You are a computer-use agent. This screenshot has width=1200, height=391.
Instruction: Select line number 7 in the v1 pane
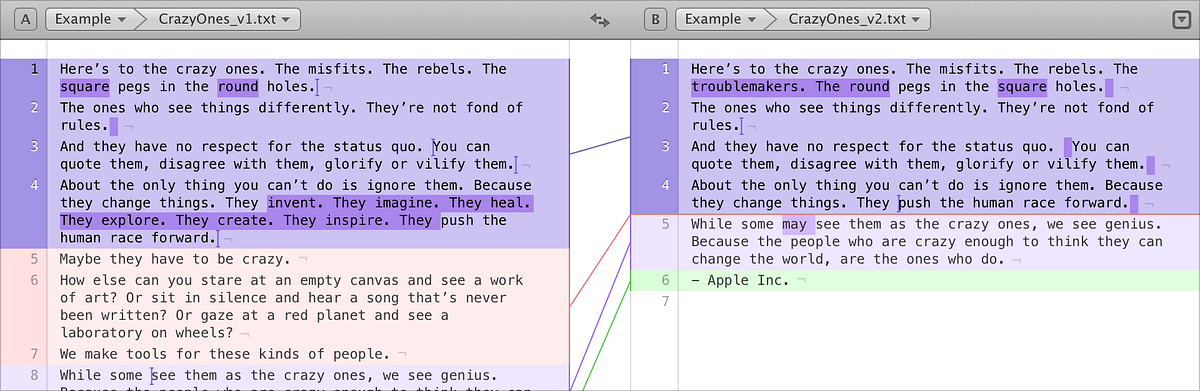(x=35, y=354)
